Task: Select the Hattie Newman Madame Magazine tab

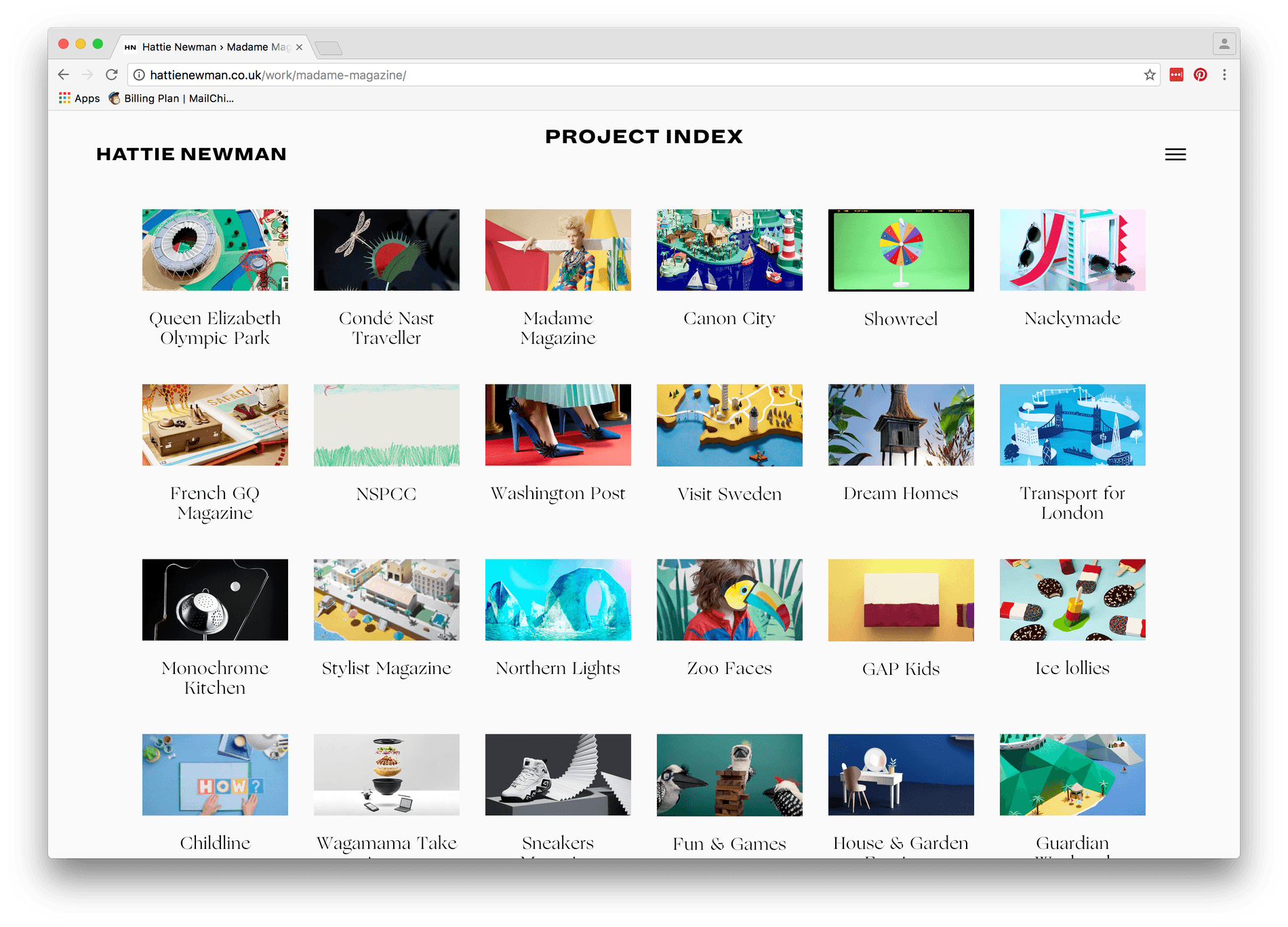Action: pyautogui.click(x=214, y=47)
